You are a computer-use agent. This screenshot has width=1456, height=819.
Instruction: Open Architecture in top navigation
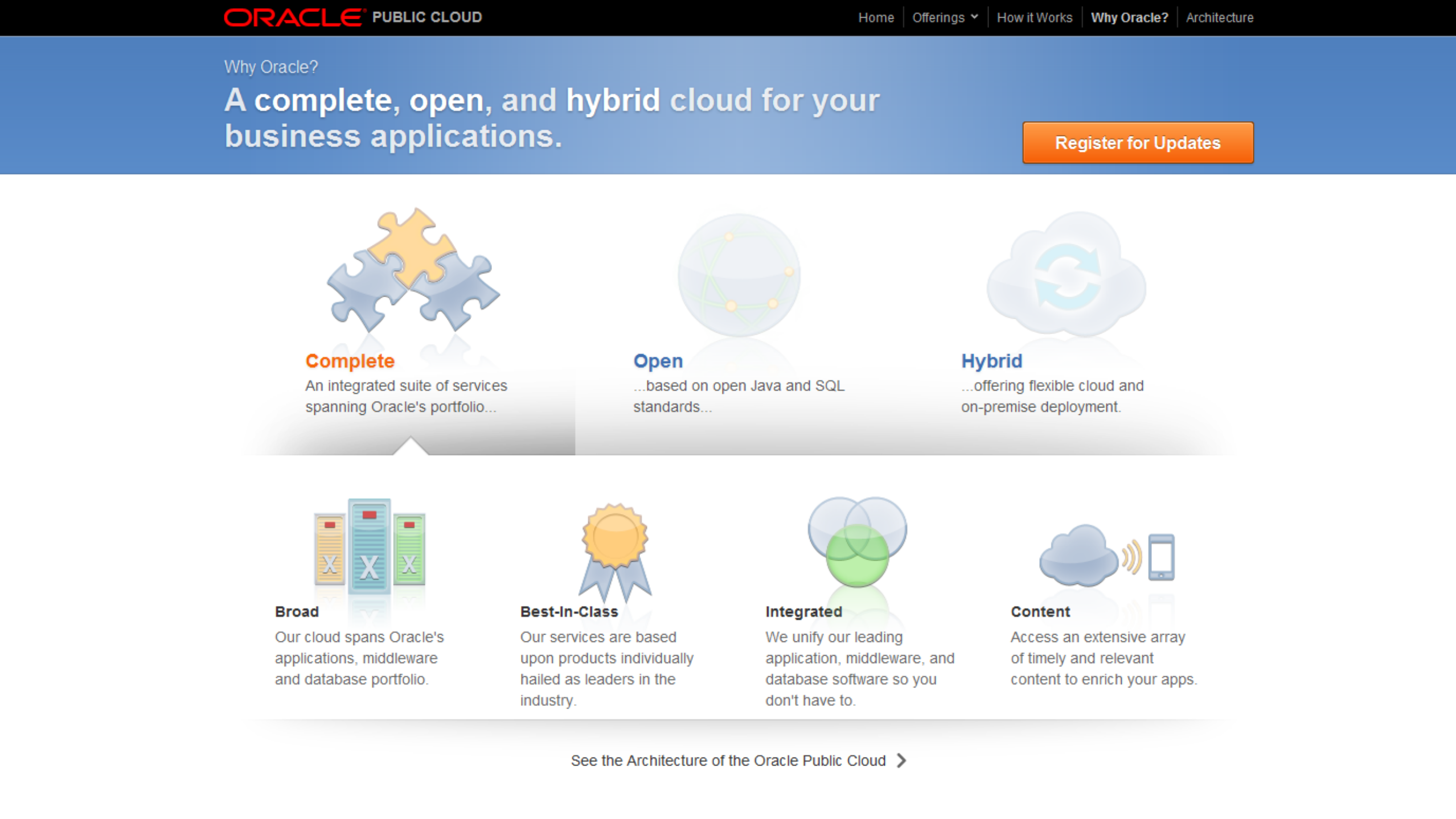click(1219, 18)
